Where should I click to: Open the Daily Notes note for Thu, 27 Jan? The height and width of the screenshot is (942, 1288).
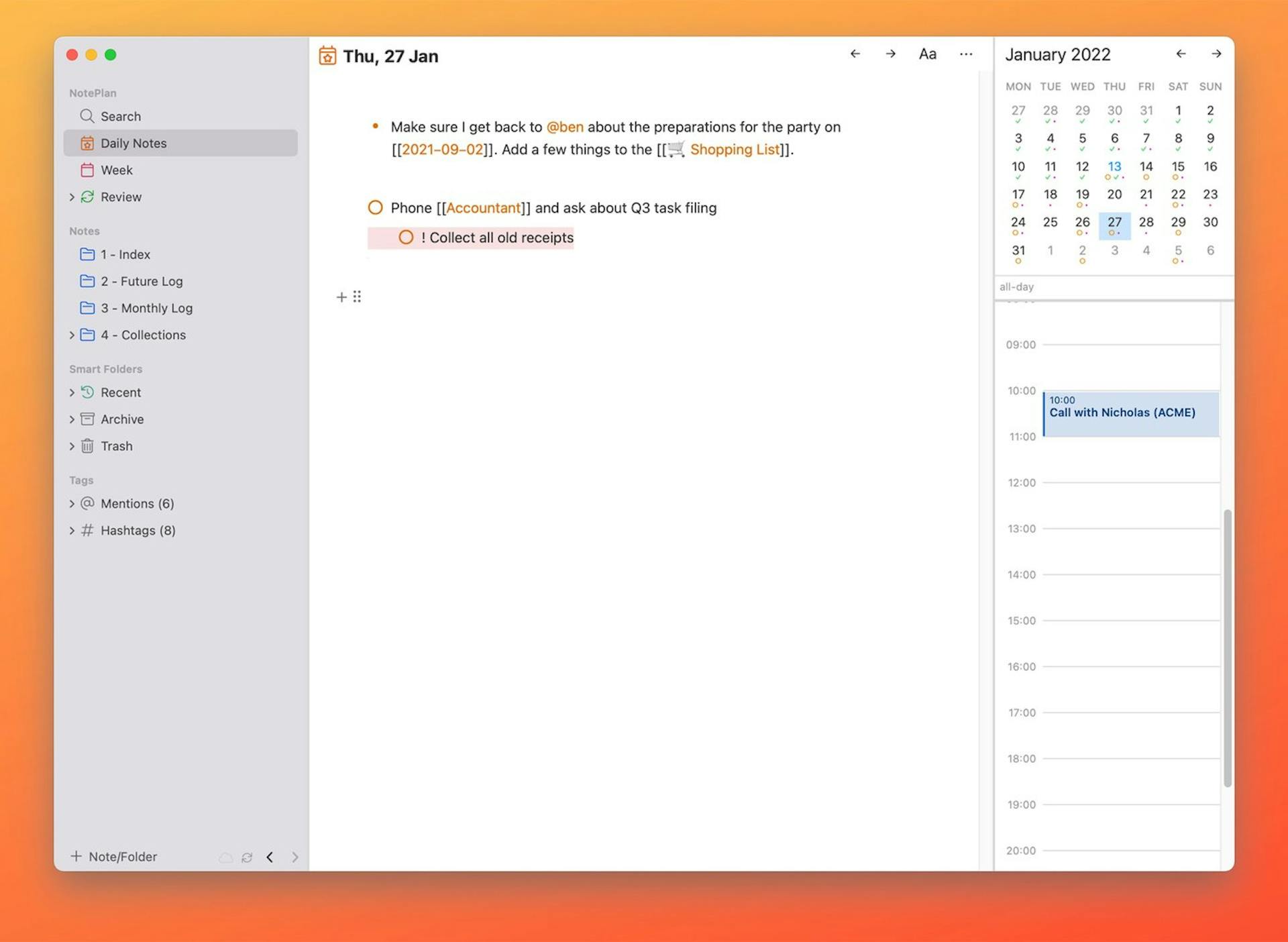click(390, 56)
